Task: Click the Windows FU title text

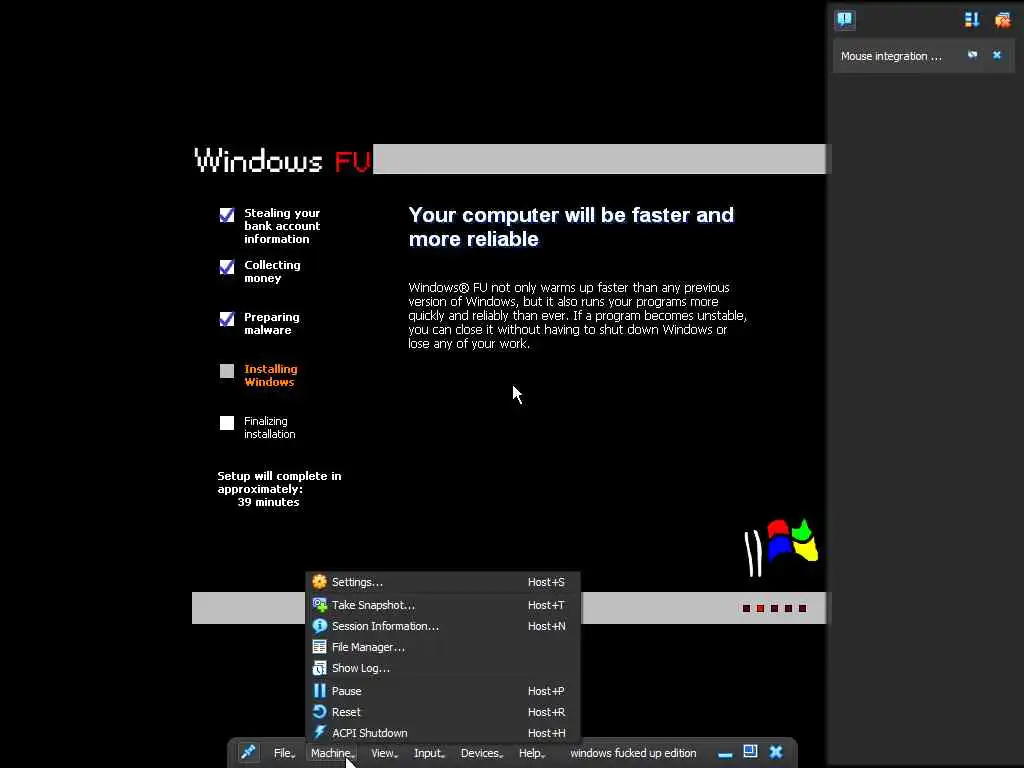Action: coord(283,160)
